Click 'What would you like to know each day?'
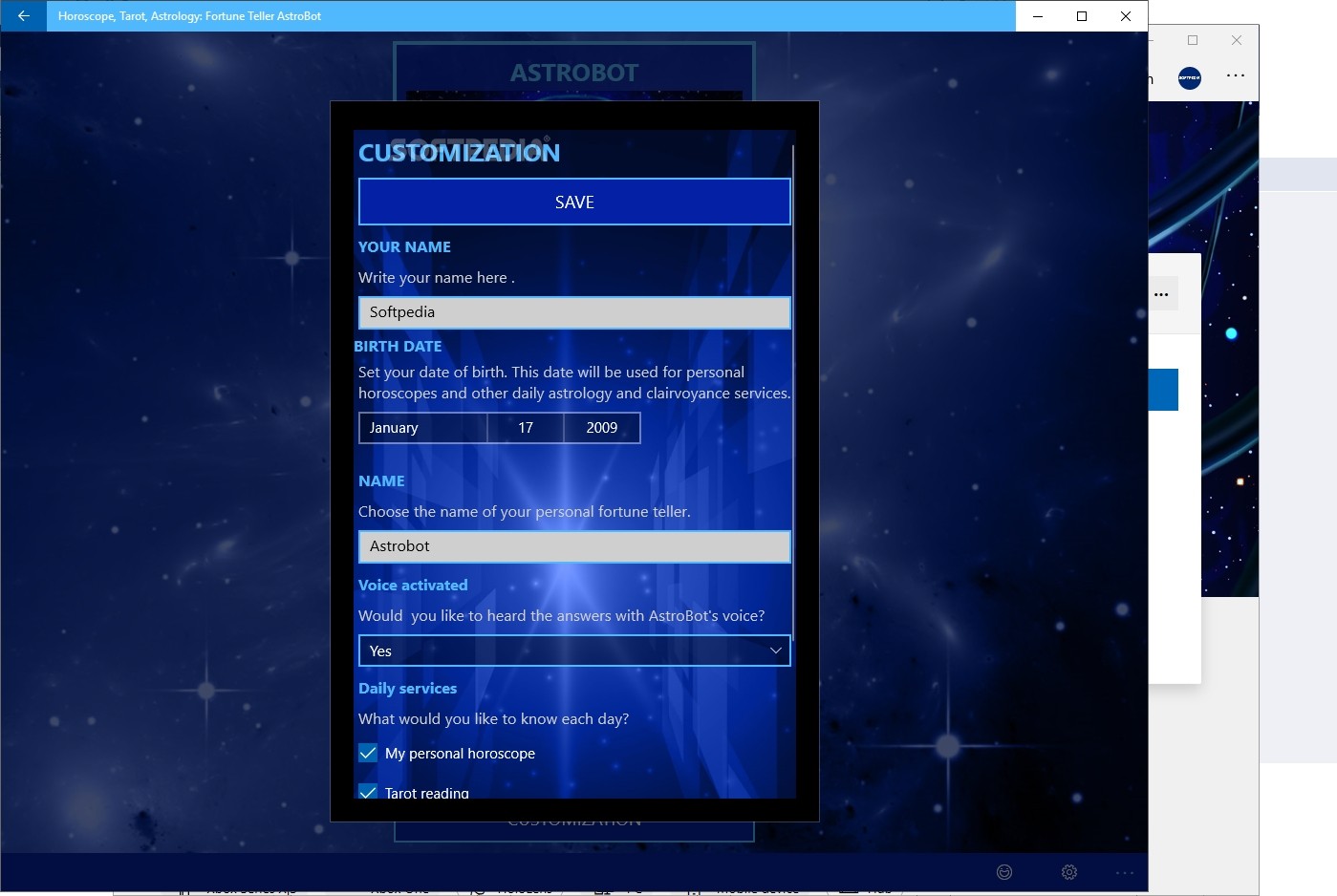This screenshot has height=896, width=1337. point(493,718)
